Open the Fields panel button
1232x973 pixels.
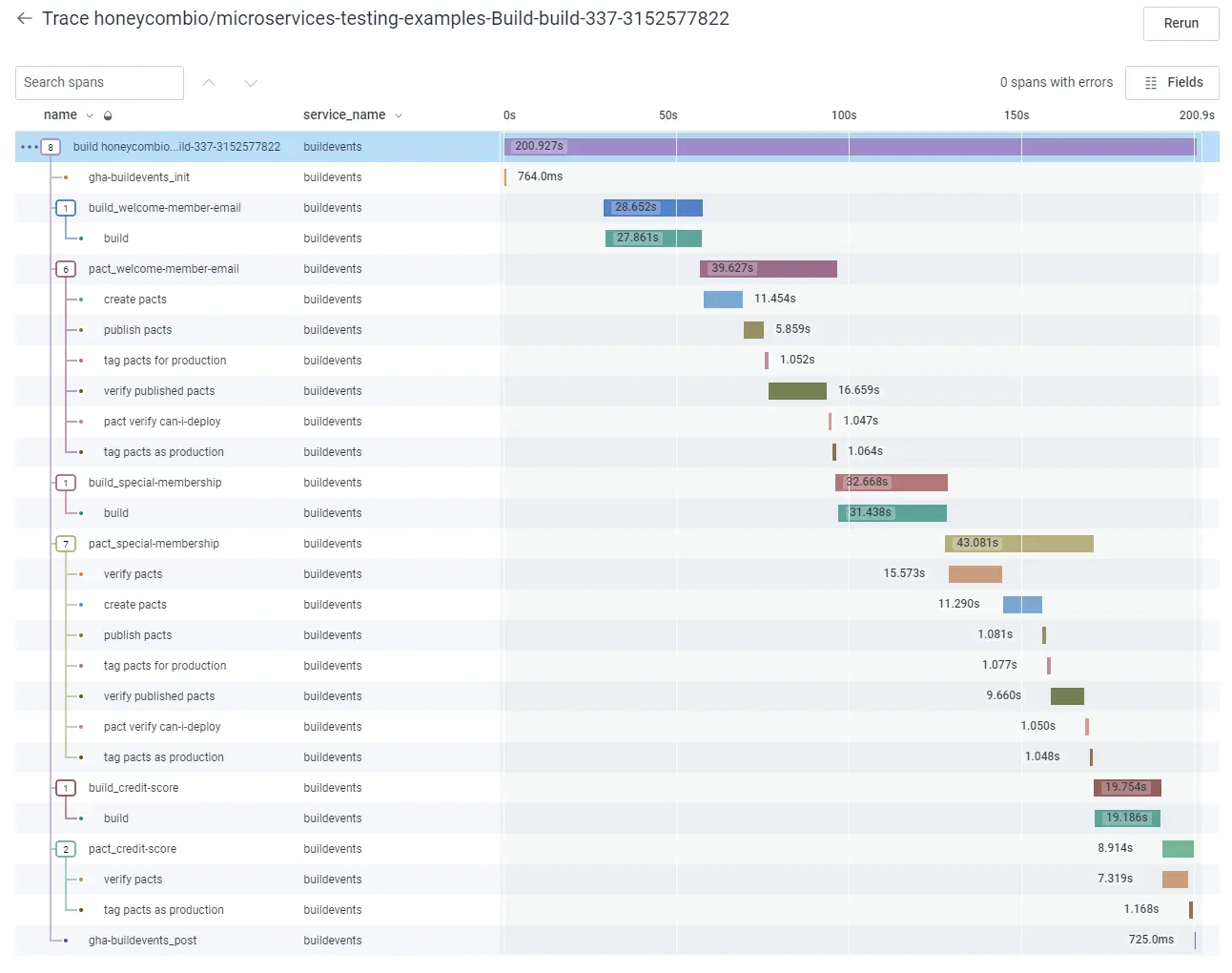point(1172,83)
